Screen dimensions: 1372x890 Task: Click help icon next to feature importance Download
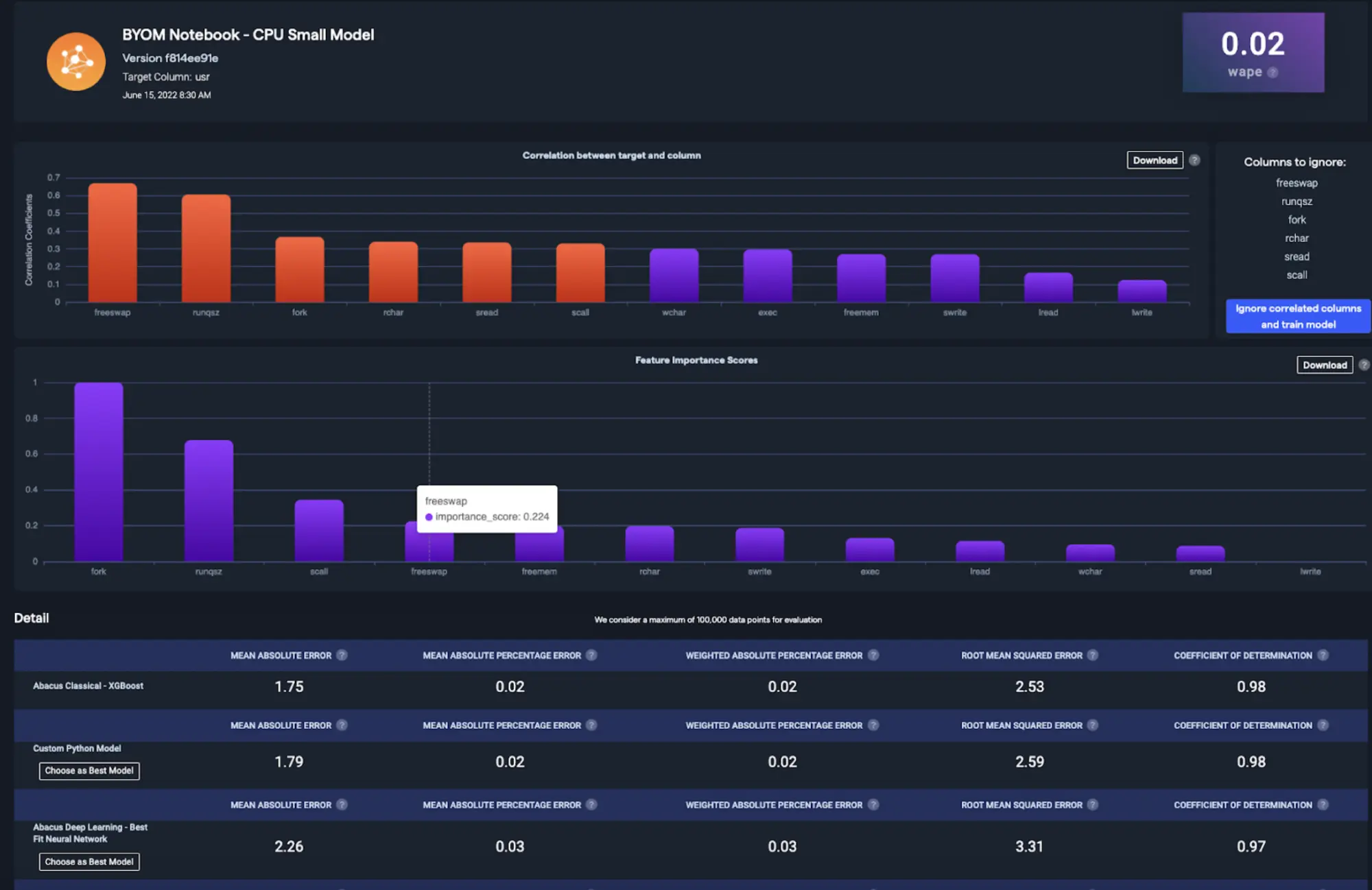pyautogui.click(x=1364, y=365)
